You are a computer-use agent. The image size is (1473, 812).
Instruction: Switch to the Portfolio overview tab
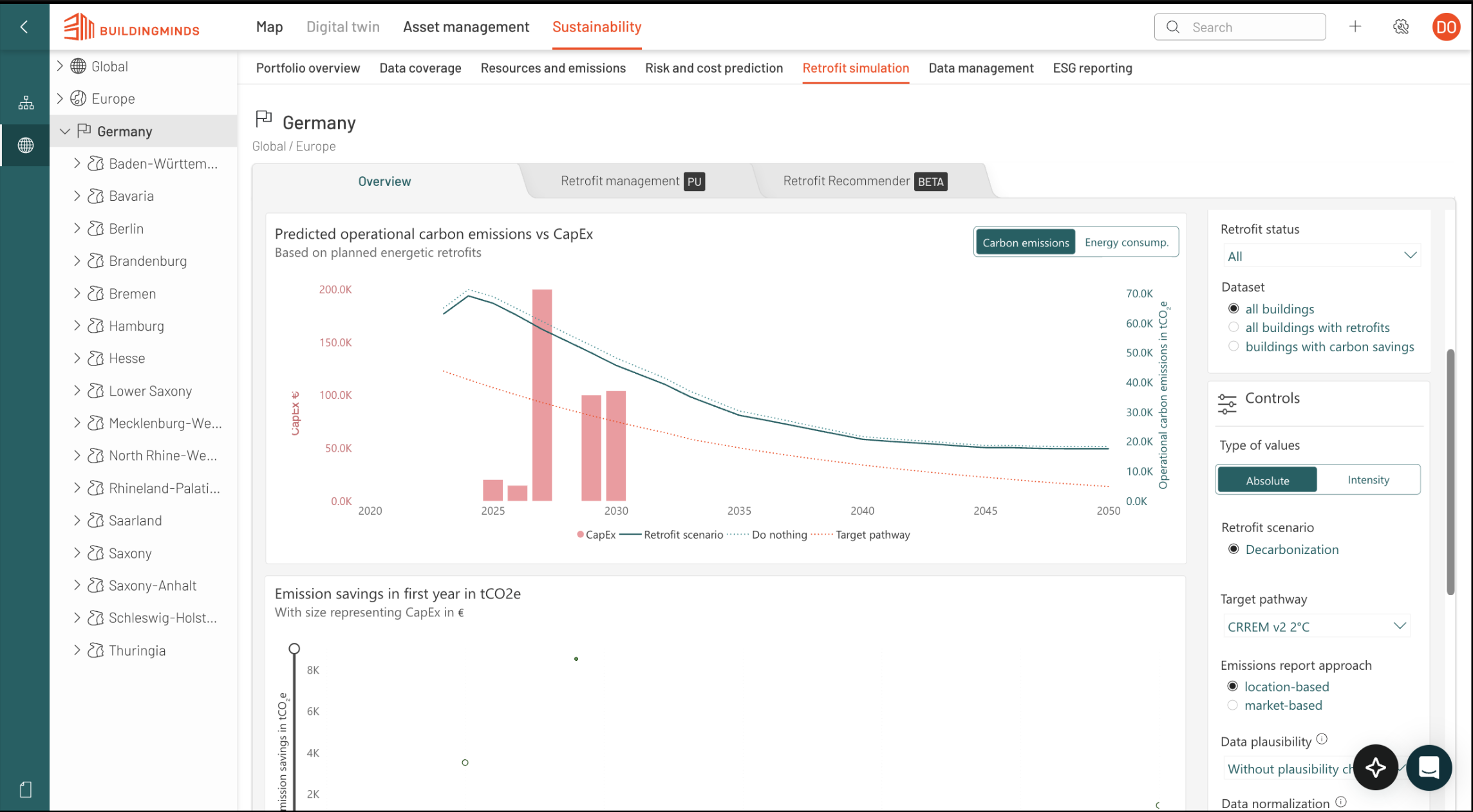tap(308, 68)
